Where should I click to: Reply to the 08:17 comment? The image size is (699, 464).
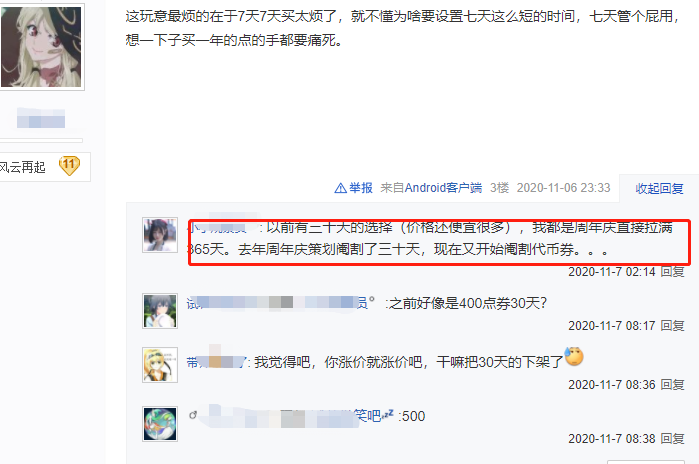click(672, 325)
